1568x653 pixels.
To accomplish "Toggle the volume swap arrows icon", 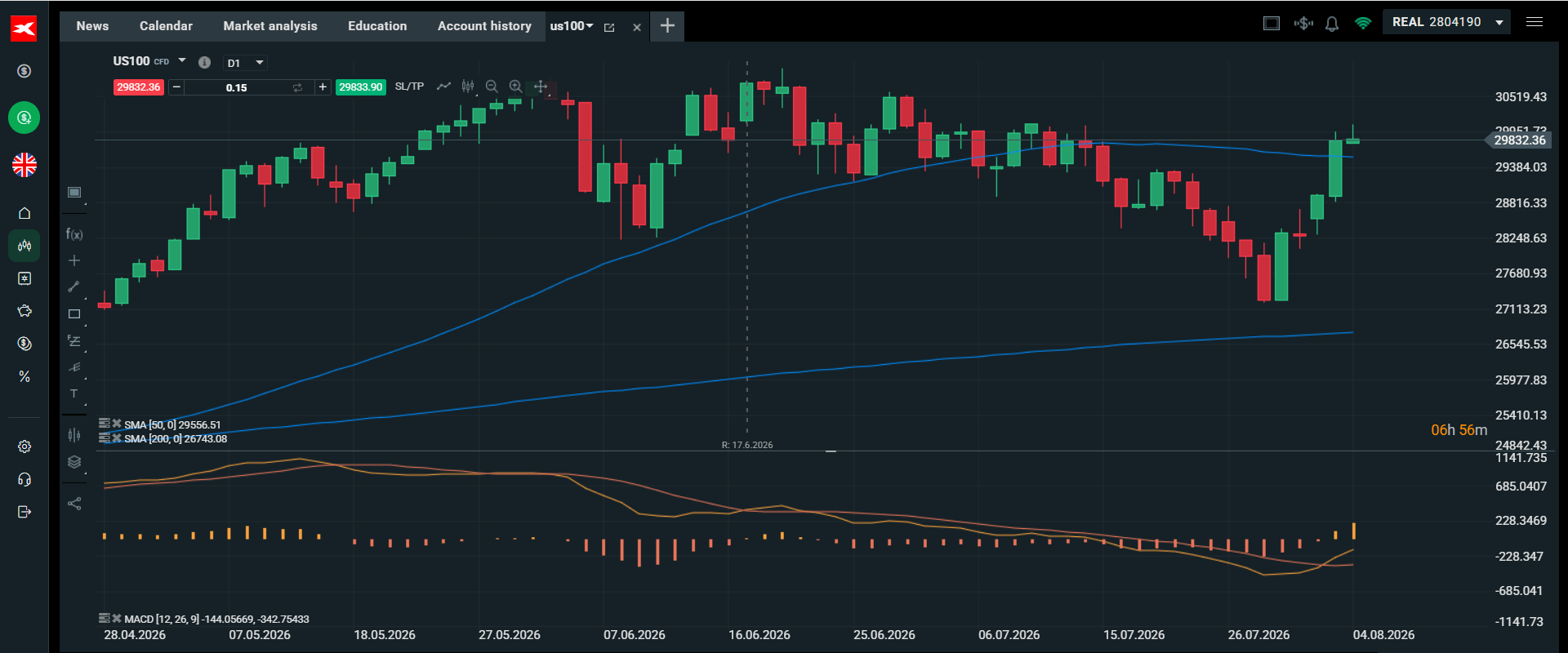I will tap(297, 87).
